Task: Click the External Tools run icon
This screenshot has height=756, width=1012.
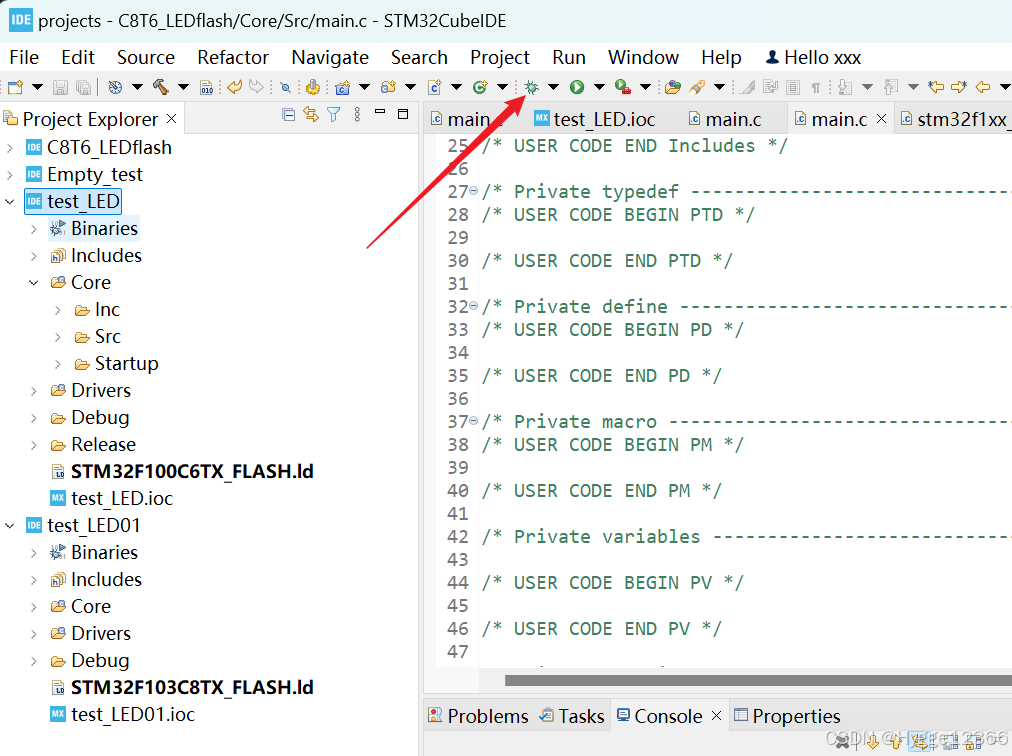Action: click(x=623, y=87)
